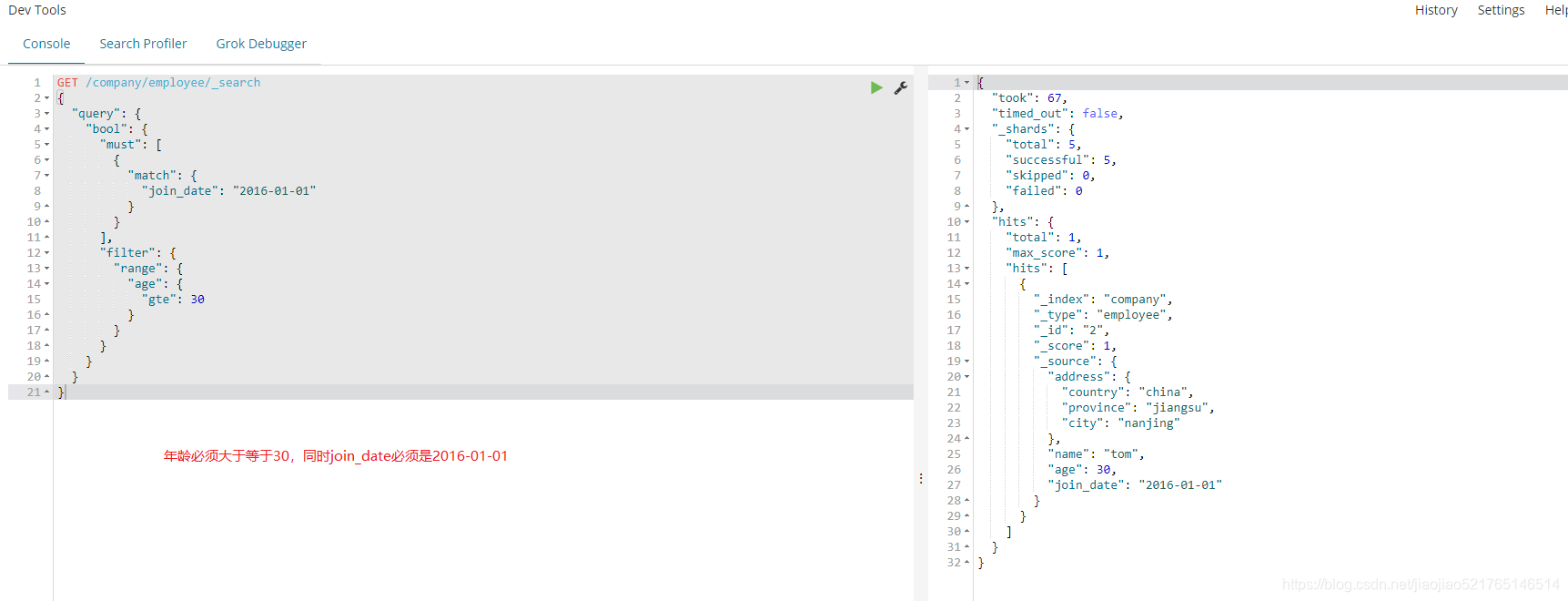This screenshot has height=601, width=1568.
Task: Collapse the response "_shards" fold at line 4
Action: (967, 129)
